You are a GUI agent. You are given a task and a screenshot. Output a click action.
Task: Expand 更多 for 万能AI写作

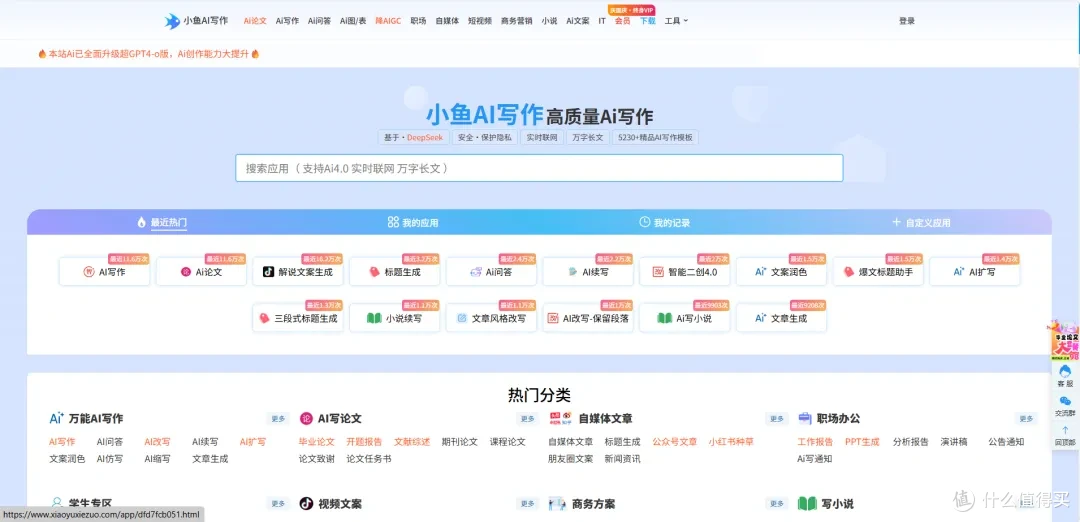[278, 419]
